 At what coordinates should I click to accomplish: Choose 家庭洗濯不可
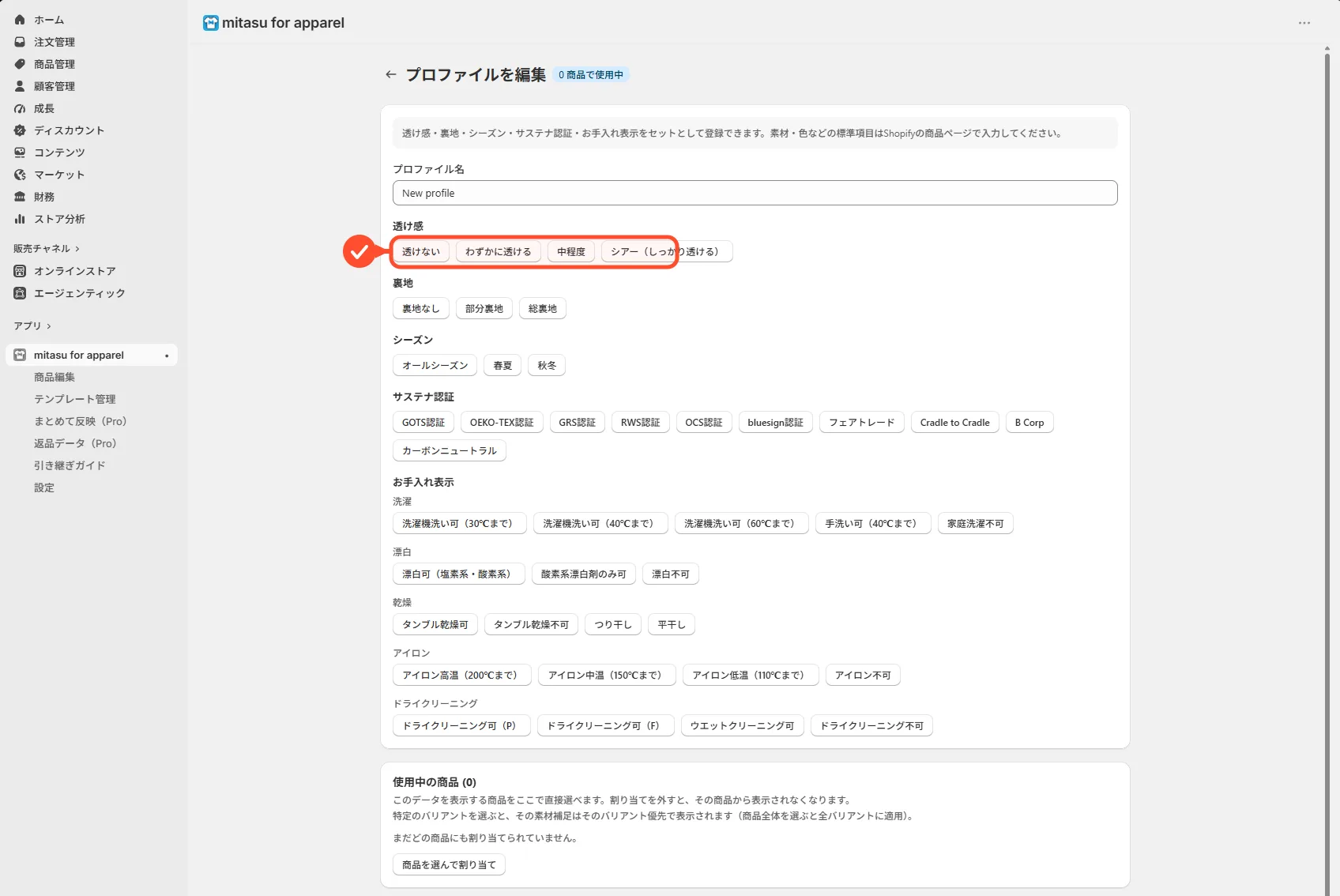976,524
